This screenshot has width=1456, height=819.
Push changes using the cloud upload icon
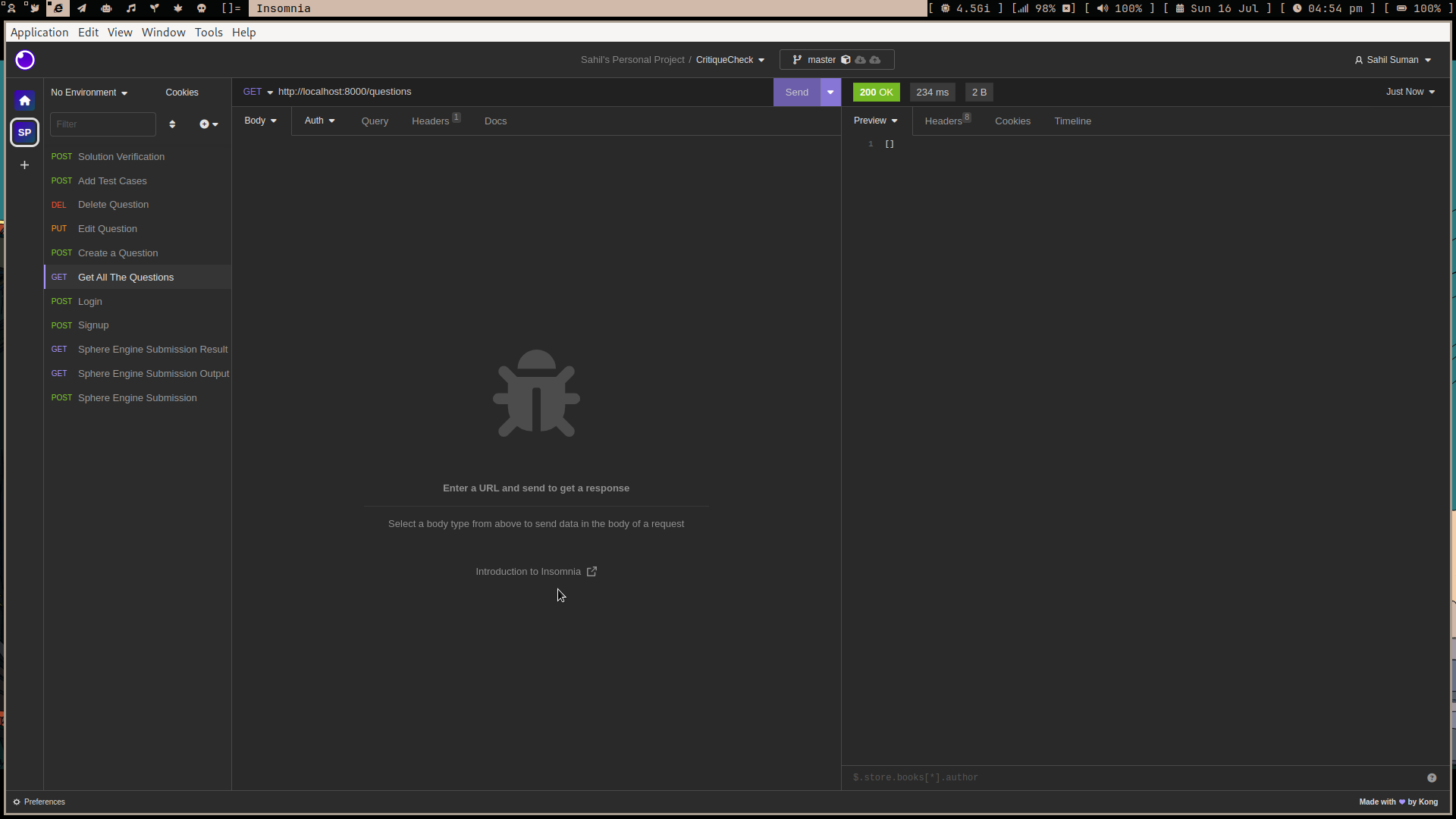[875, 60]
